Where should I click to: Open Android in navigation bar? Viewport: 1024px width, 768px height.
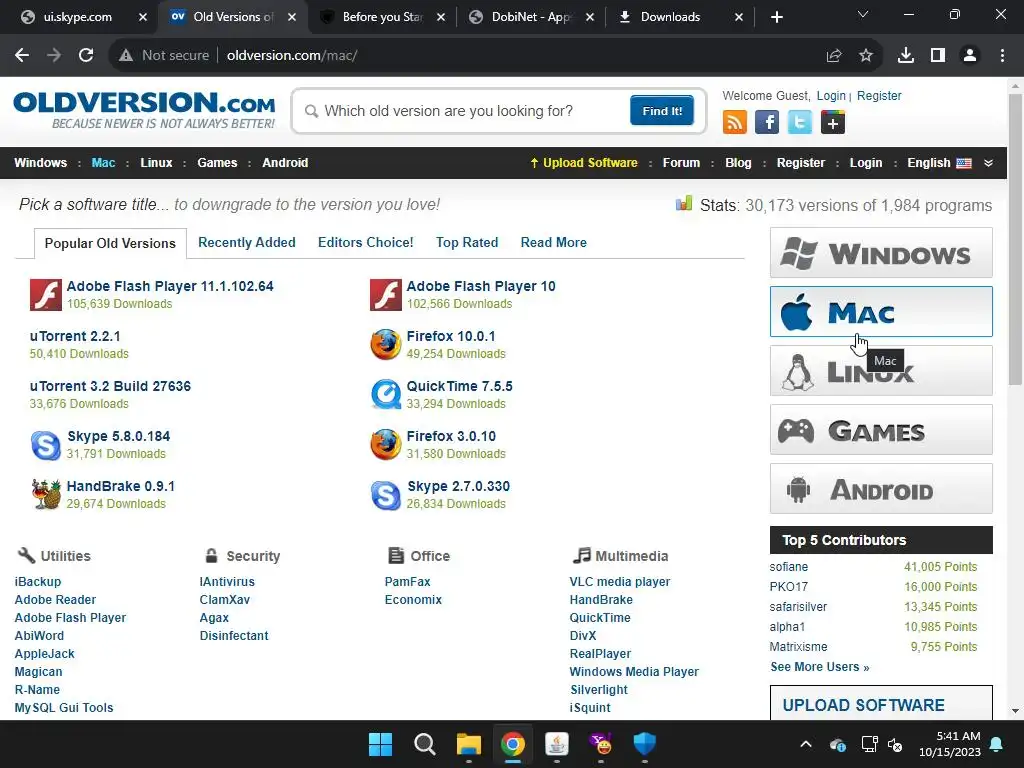(285, 163)
